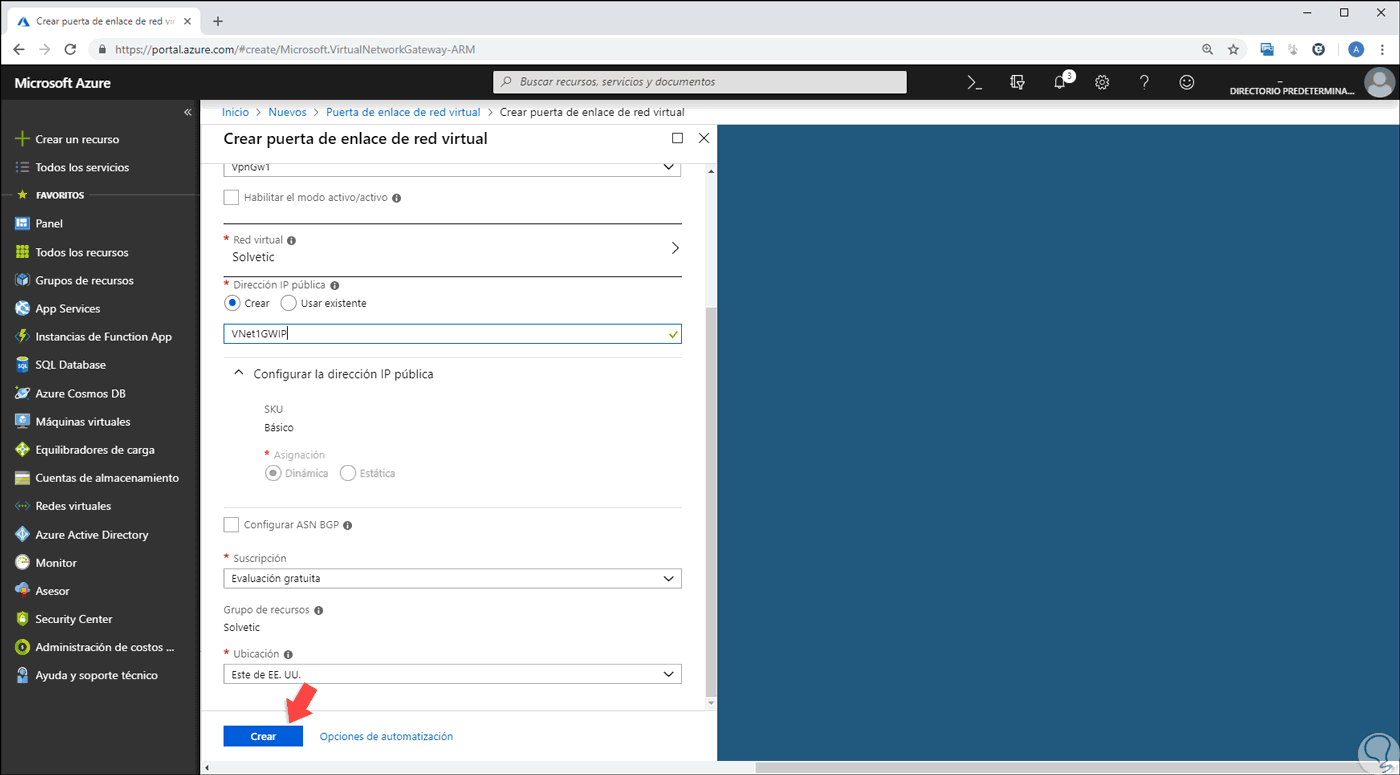Show info for Configurar ASN BGP
This screenshot has height=775, width=1400.
[x=348, y=525]
